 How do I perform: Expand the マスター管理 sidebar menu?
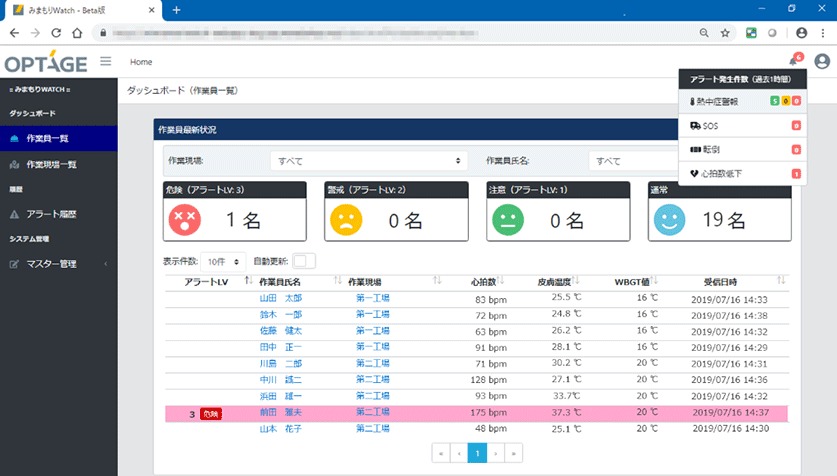[58, 264]
